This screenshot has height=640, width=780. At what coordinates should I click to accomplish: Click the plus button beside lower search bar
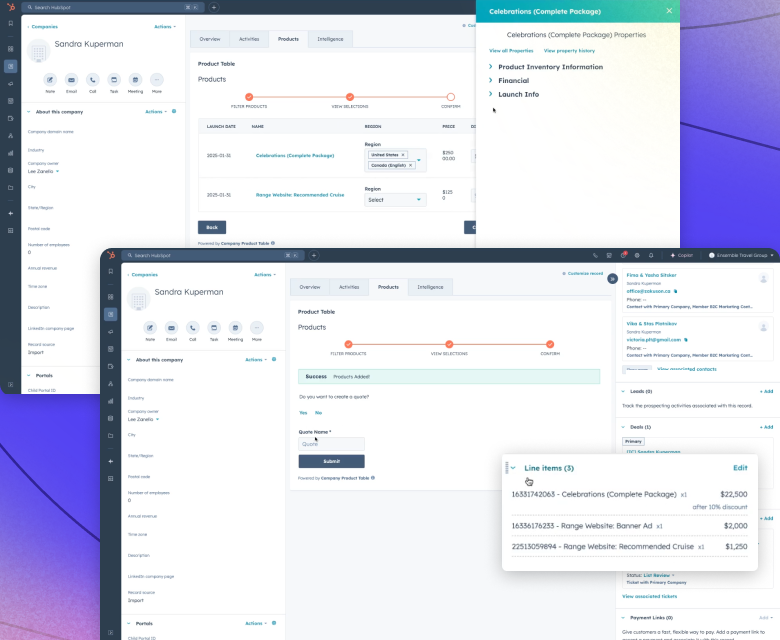coord(314,255)
